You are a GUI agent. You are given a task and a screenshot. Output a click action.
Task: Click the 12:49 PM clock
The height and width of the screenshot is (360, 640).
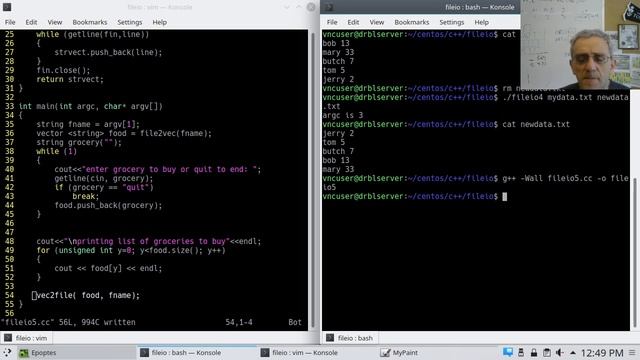(x=602, y=353)
